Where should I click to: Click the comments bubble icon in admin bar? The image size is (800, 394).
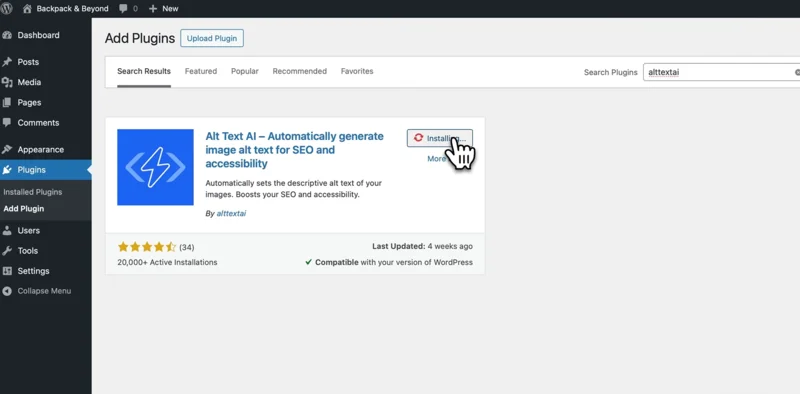(x=123, y=9)
